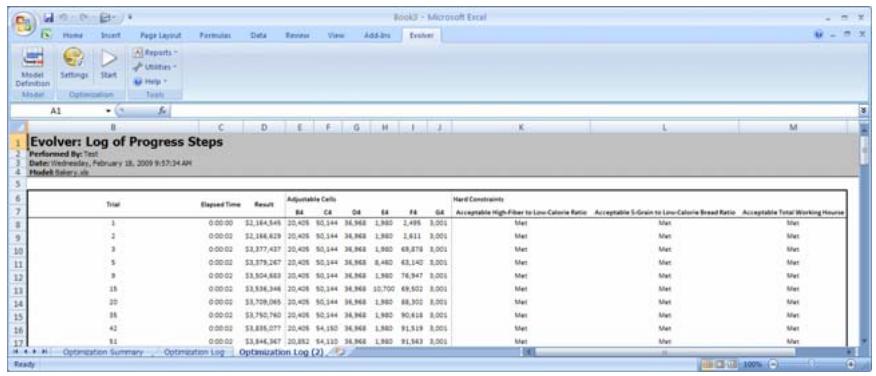Select column M header

tap(793, 127)
